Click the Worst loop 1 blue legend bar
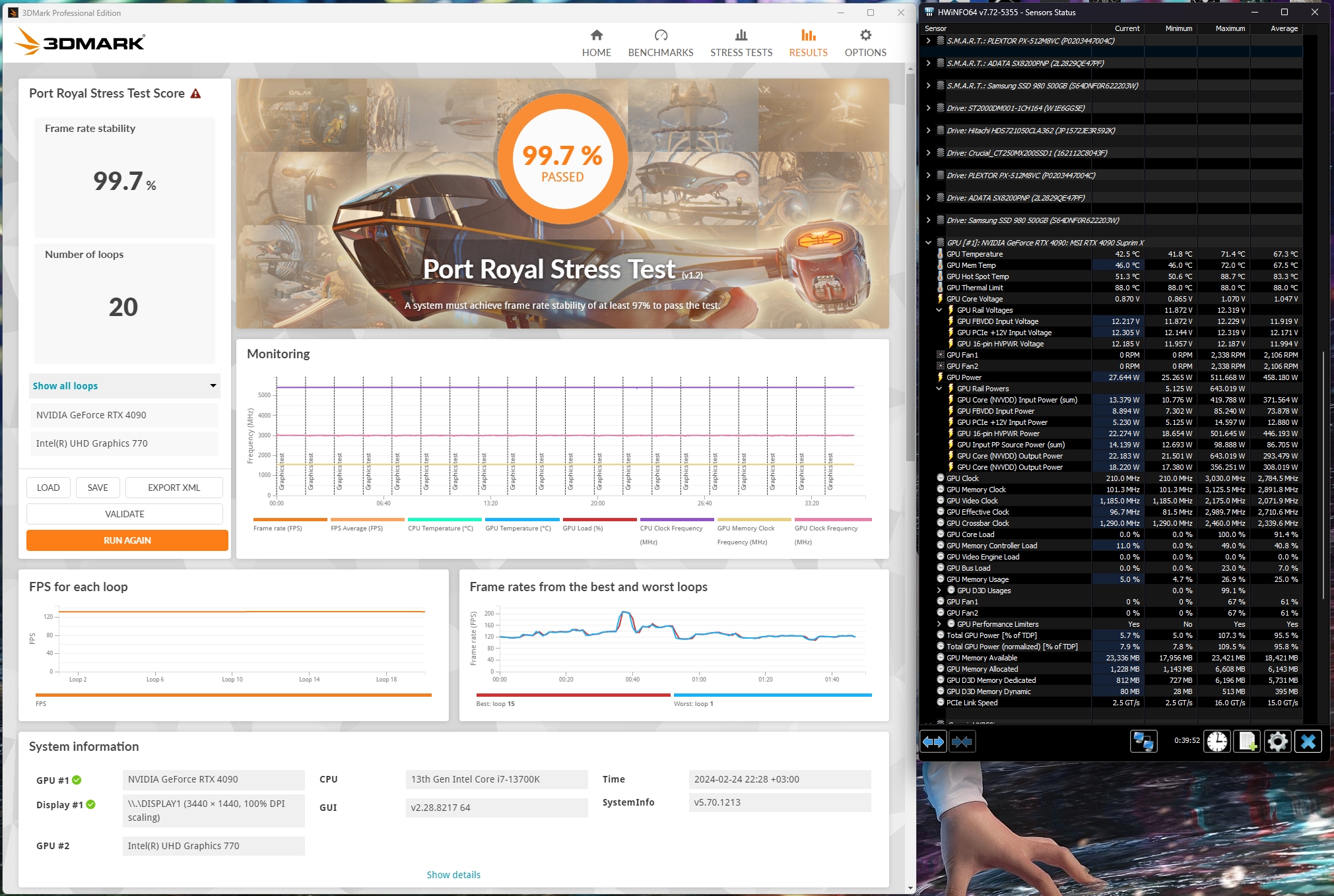The height and width of the screenshot is (896, 1334). click(x=772, y=695)
